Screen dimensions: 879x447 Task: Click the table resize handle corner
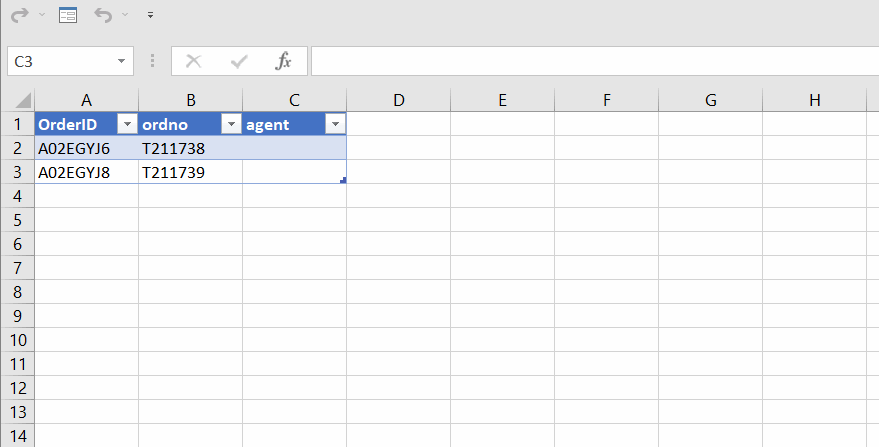point(343,180)
